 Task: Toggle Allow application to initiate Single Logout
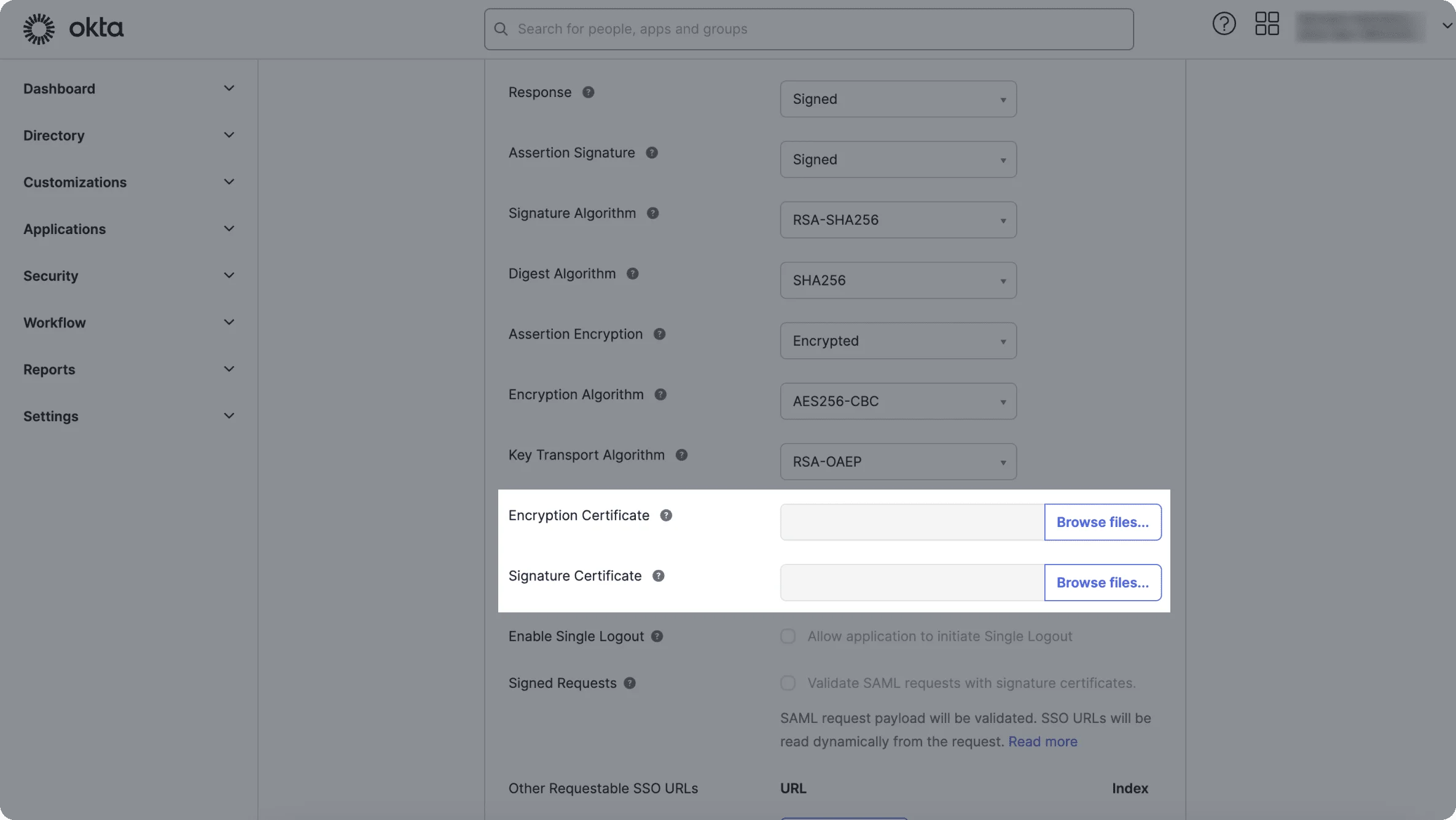pos(788,636)
